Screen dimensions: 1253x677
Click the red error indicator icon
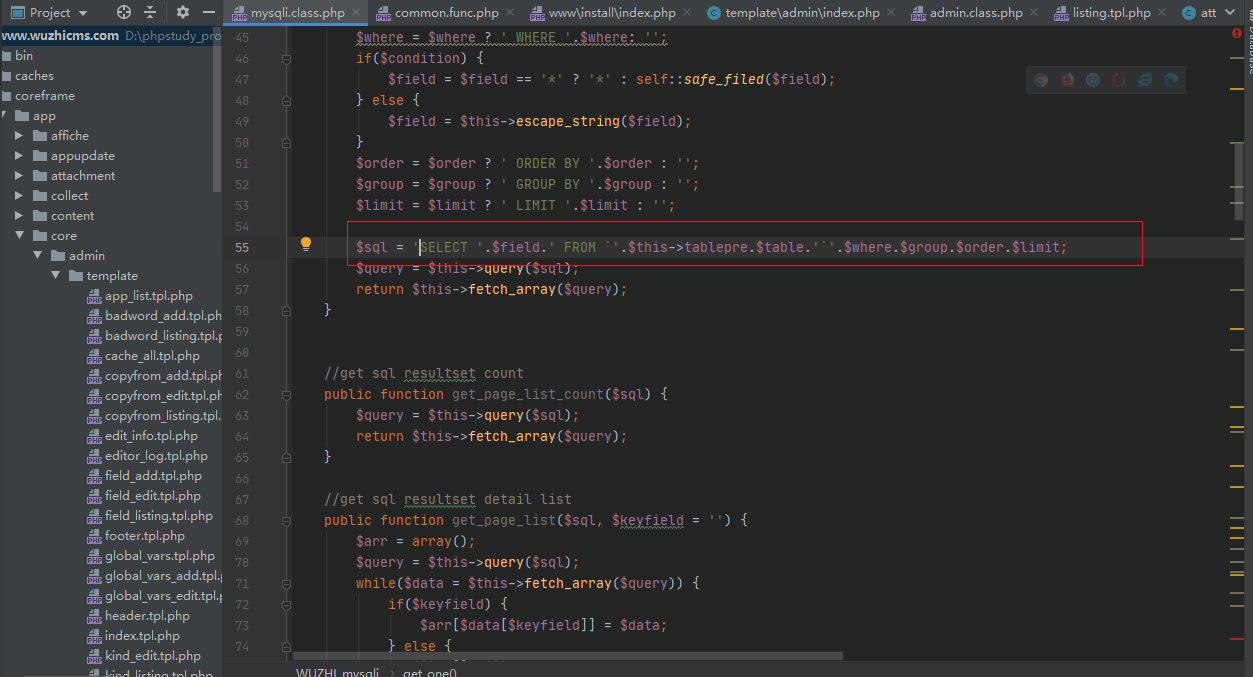[1237, 34]
